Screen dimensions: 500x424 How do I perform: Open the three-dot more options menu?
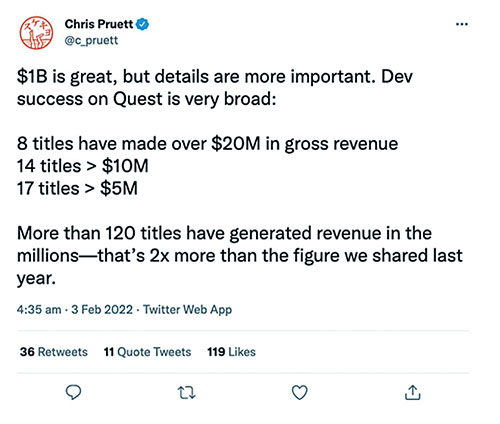462,24
